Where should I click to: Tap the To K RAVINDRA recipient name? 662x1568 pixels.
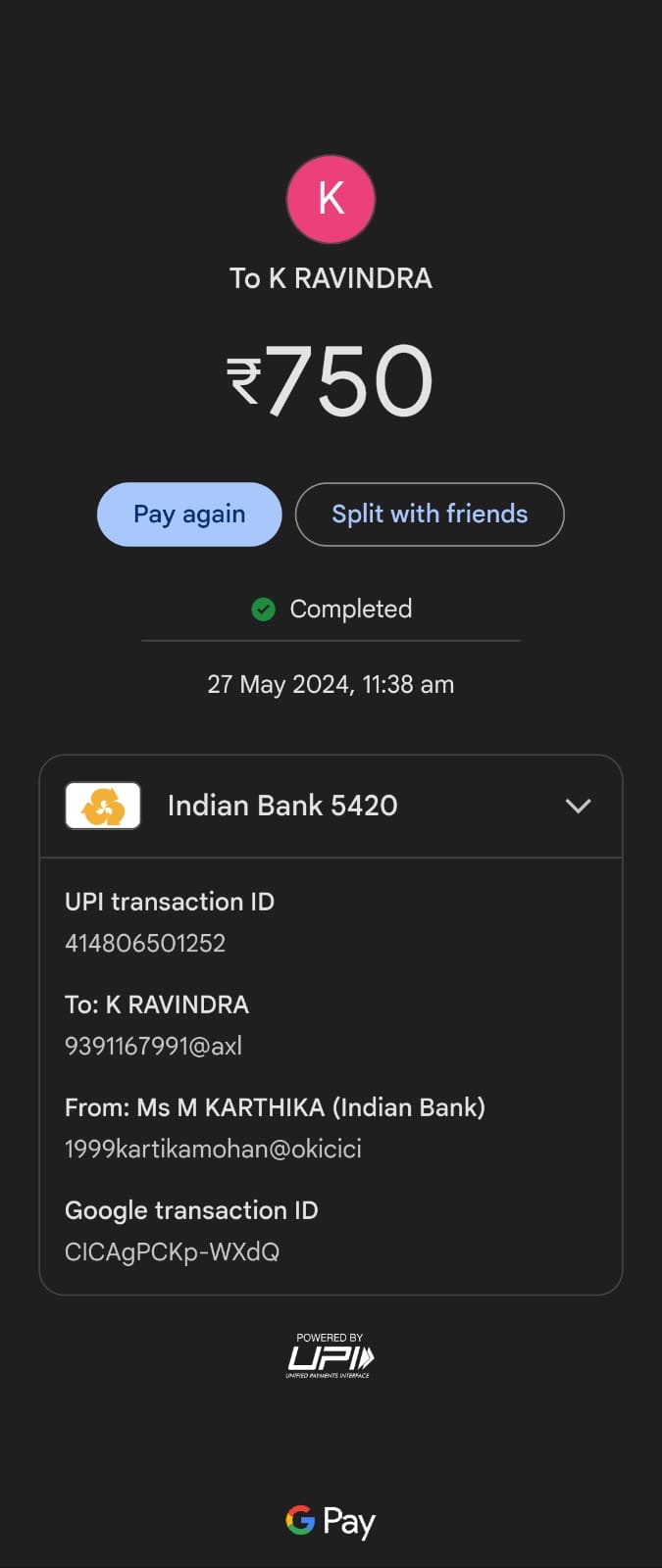(331, 278)
